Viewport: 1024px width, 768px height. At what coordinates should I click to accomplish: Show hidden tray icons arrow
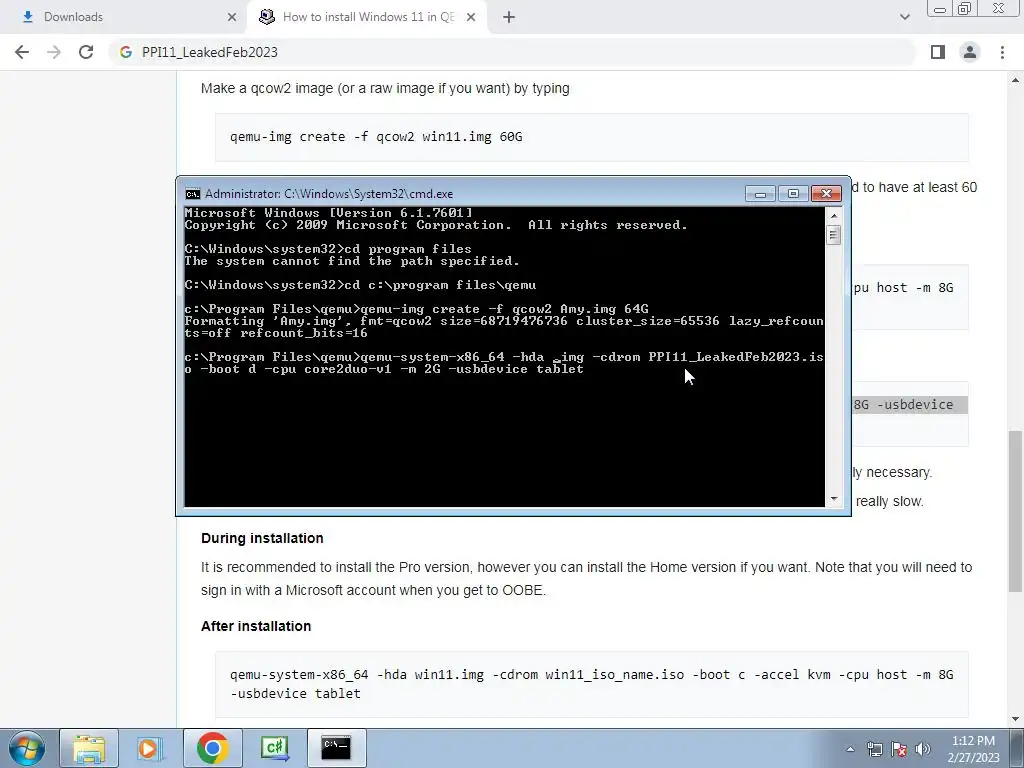pos(850,749)
